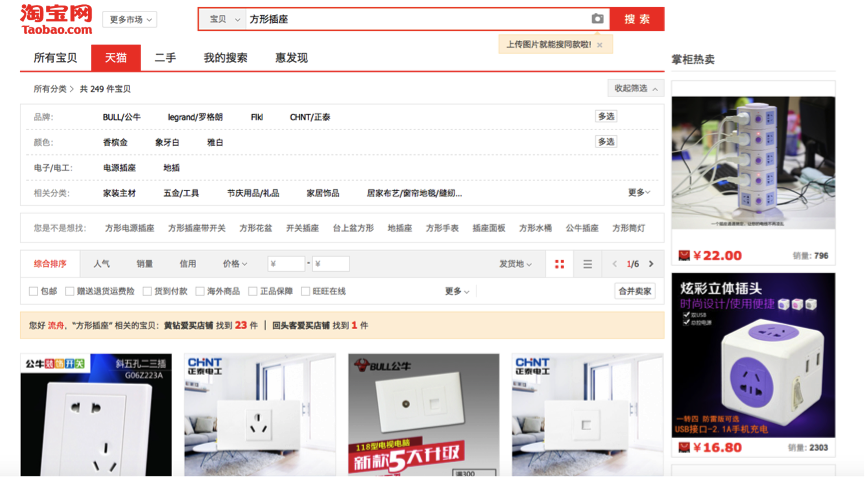The image size is (865, 477).
Task: Click the red 搜索 button
Action: [x=637, y=19]
